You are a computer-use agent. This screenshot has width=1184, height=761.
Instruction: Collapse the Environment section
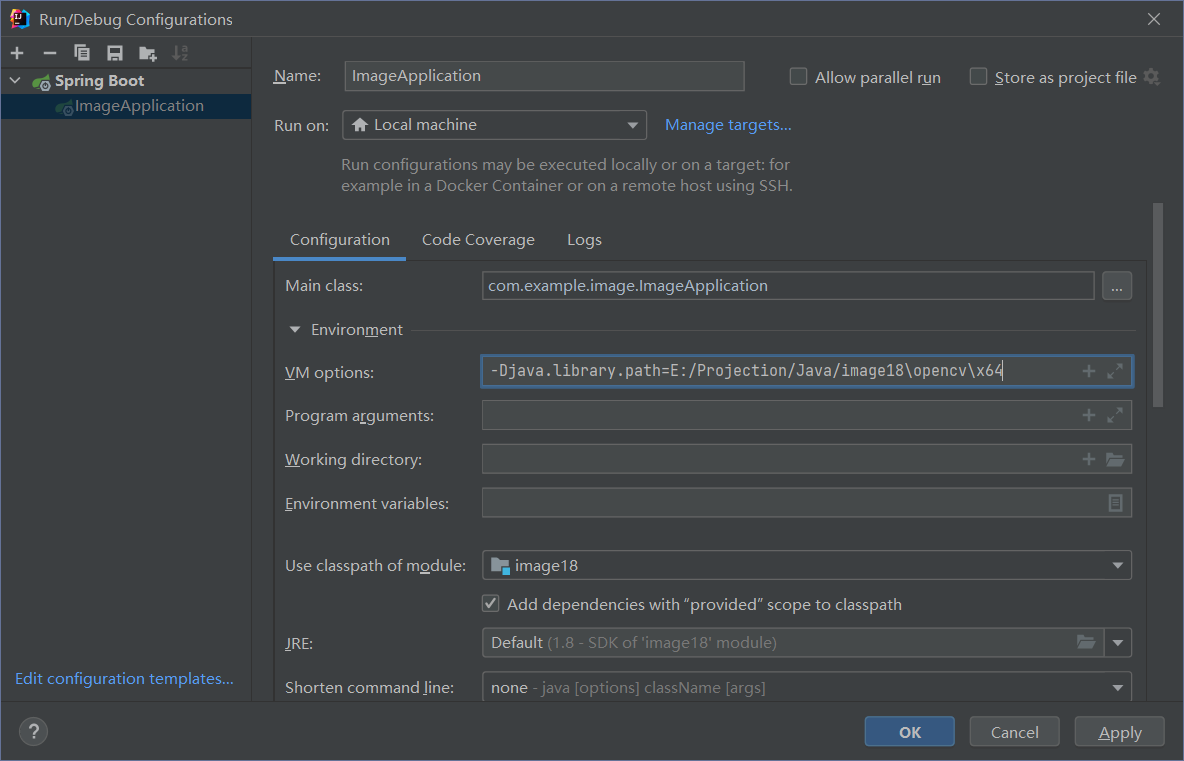[294, 329]
